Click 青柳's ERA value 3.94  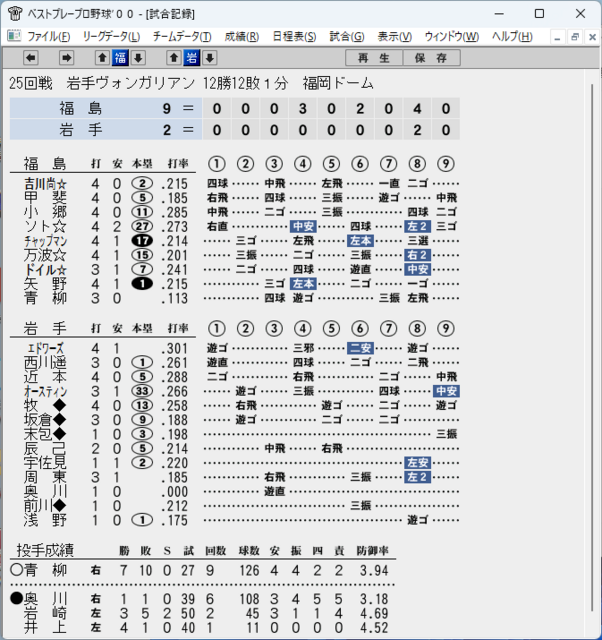(x=374, y=570)
